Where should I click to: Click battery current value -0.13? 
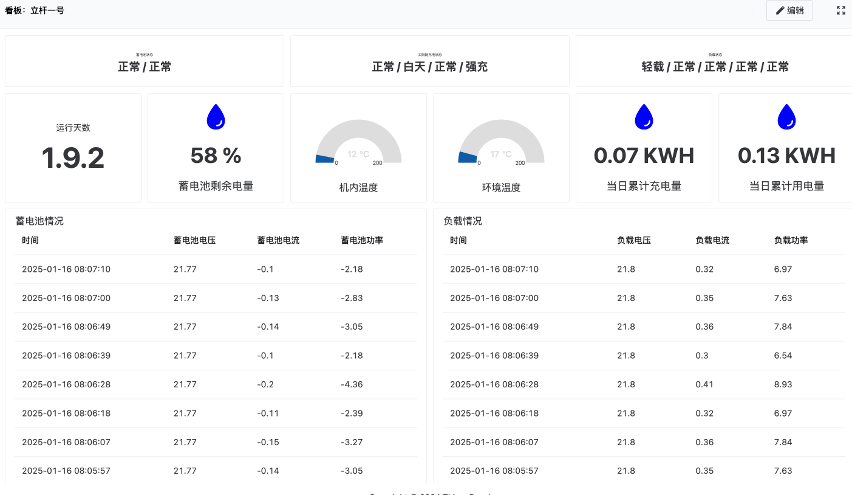[x=268, y=298]
